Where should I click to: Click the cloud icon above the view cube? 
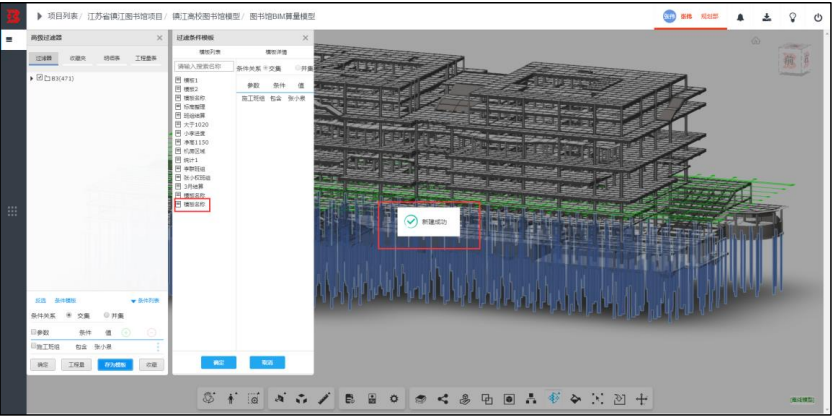coord(756,41)
